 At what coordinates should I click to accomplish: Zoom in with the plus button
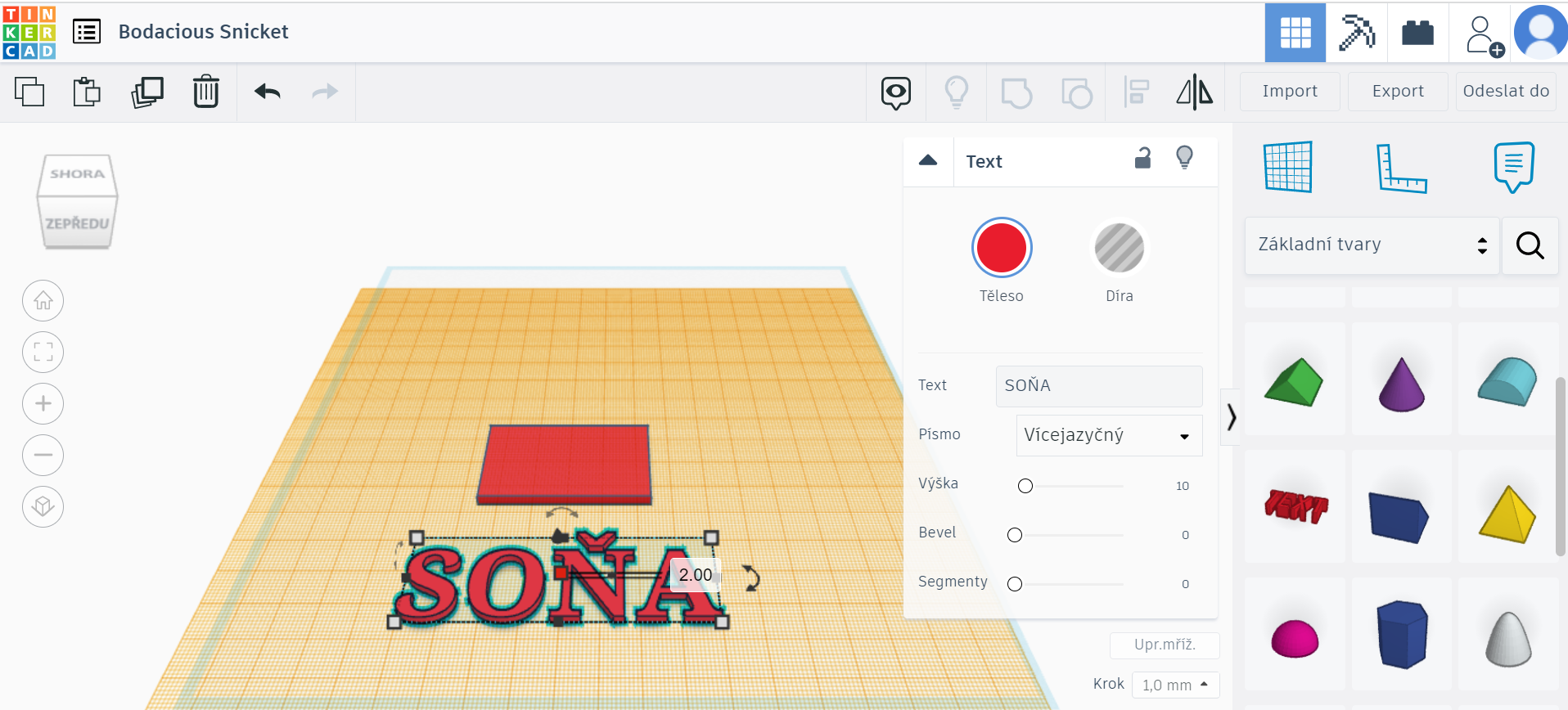(x=43, y=404)
